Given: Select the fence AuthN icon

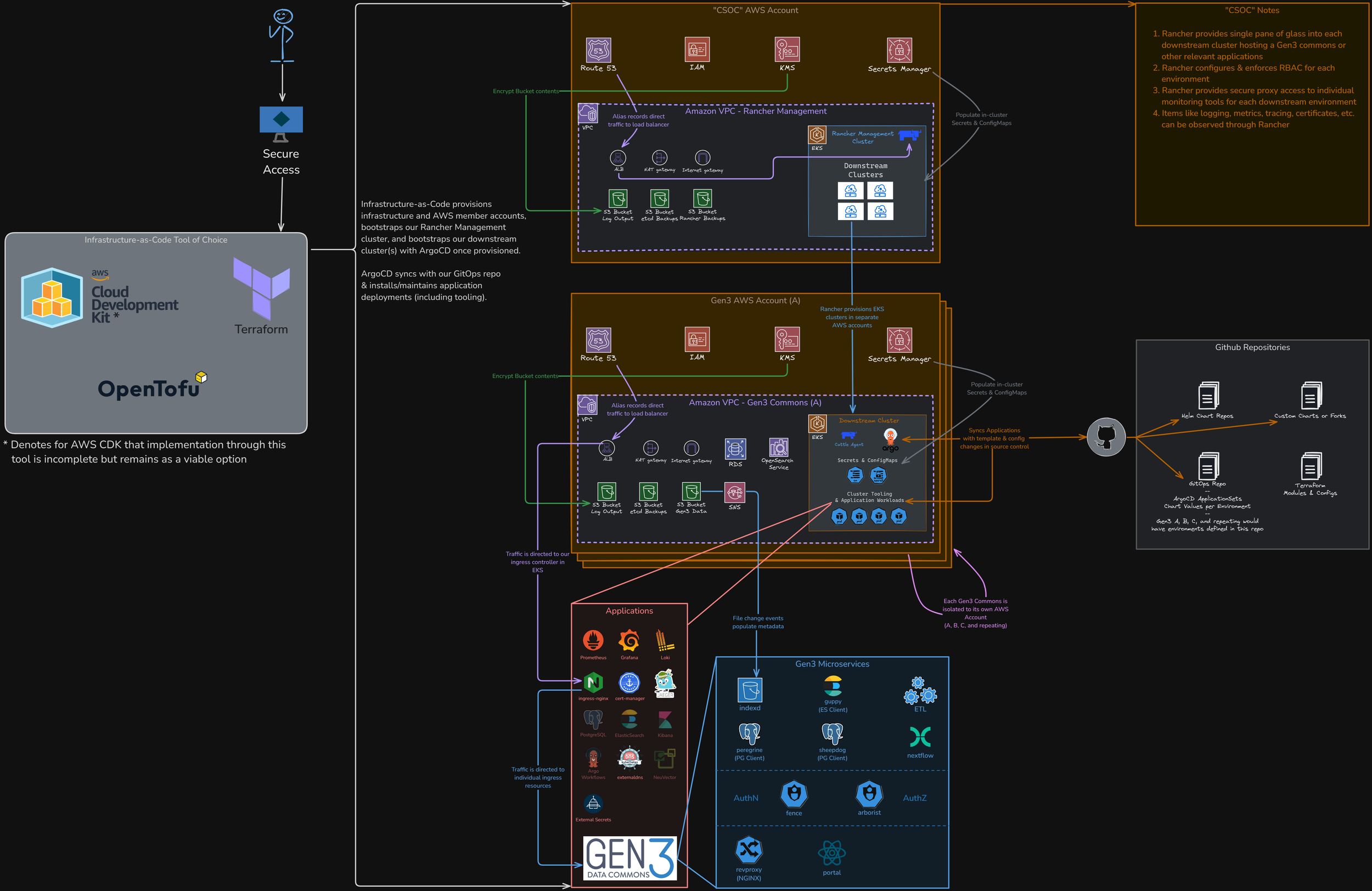Looking at the screenshot, I should point(794,794).
